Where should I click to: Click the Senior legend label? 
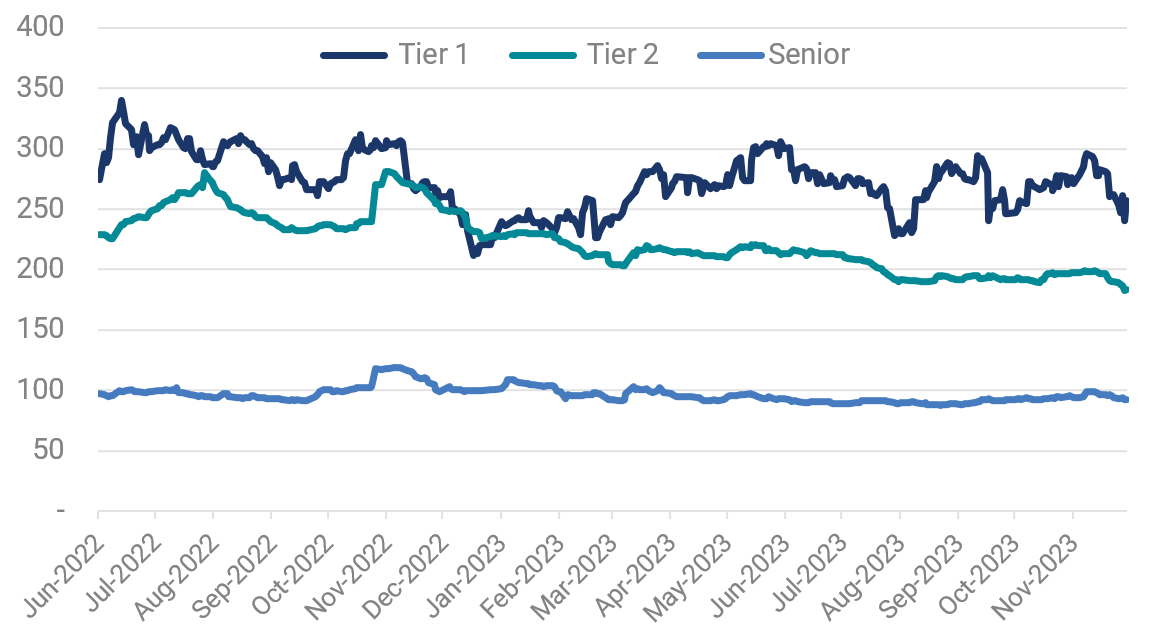click(x=809, y=54)
